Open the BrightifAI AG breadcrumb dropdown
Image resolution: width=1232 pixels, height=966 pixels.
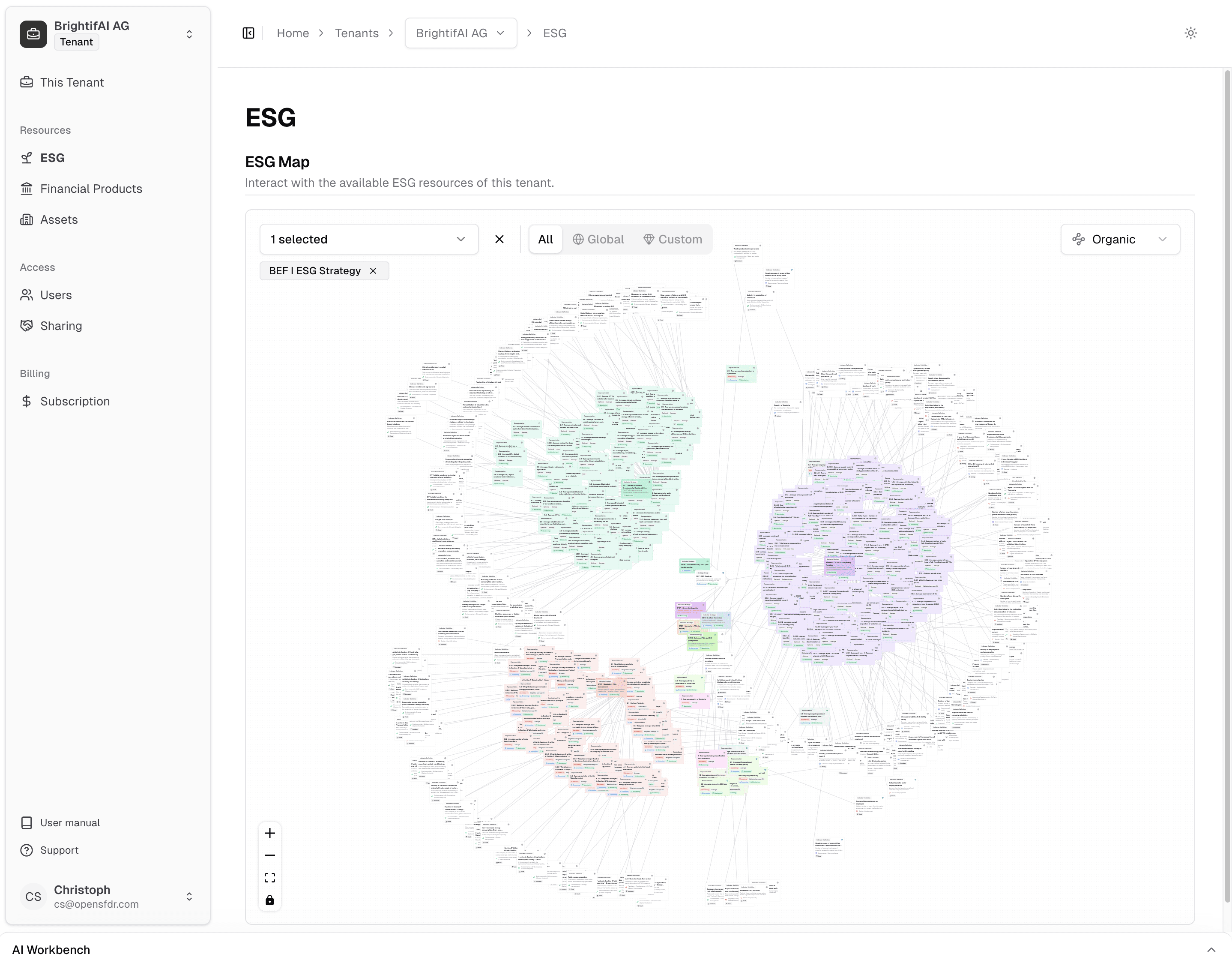pos(460,33)
